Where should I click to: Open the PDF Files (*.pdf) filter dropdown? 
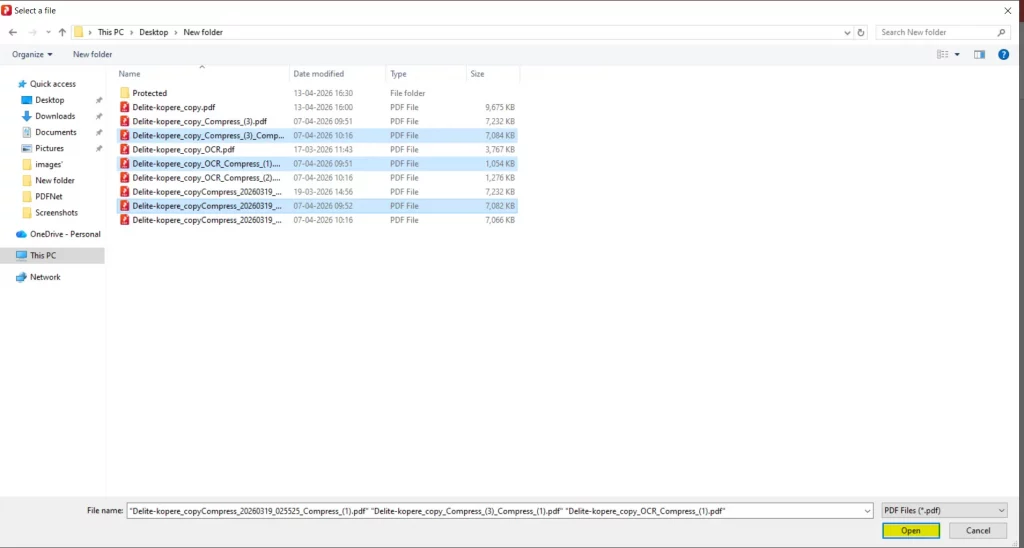click(944, 511)
